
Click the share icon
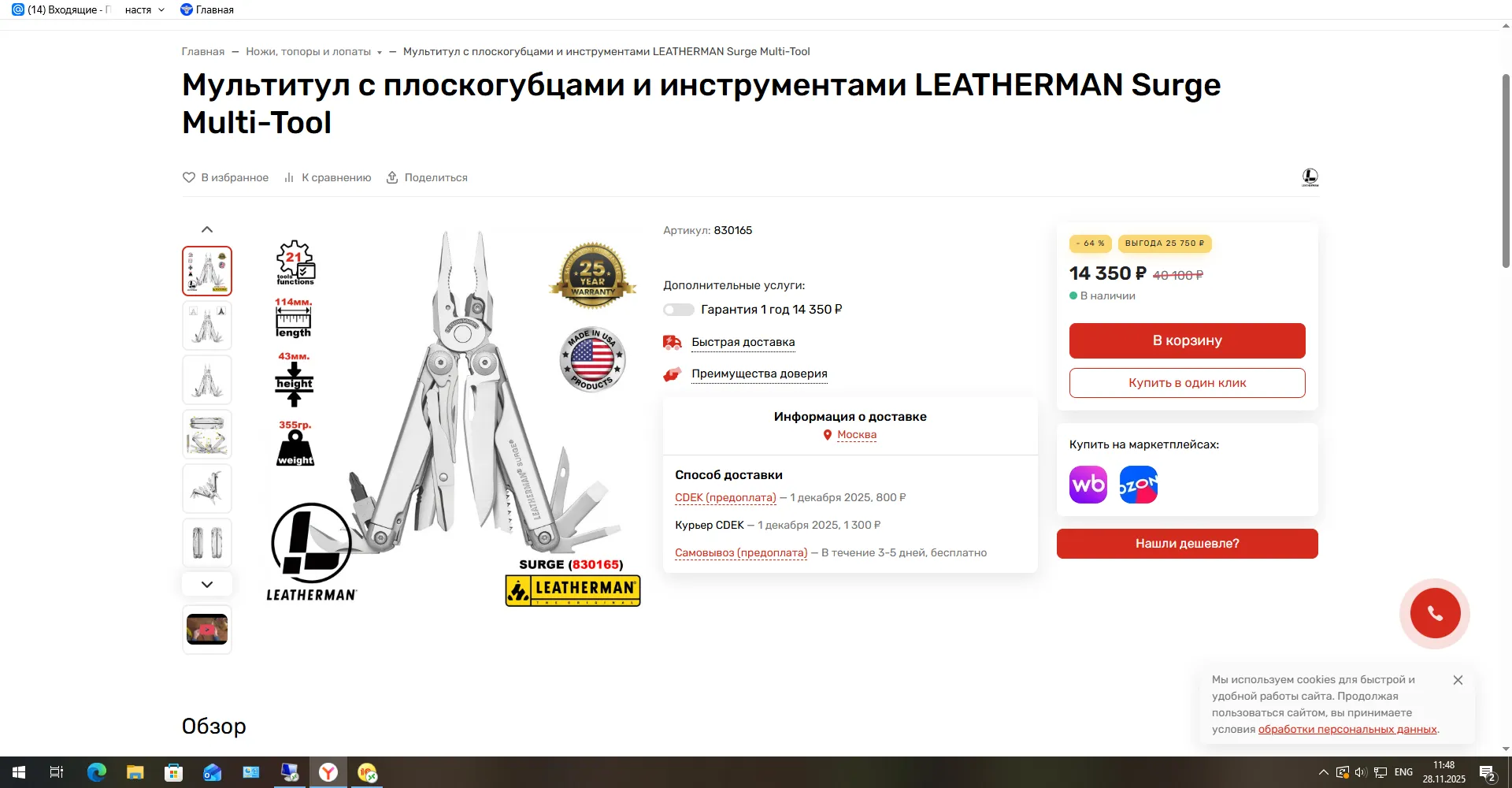(x=392, y=177)
